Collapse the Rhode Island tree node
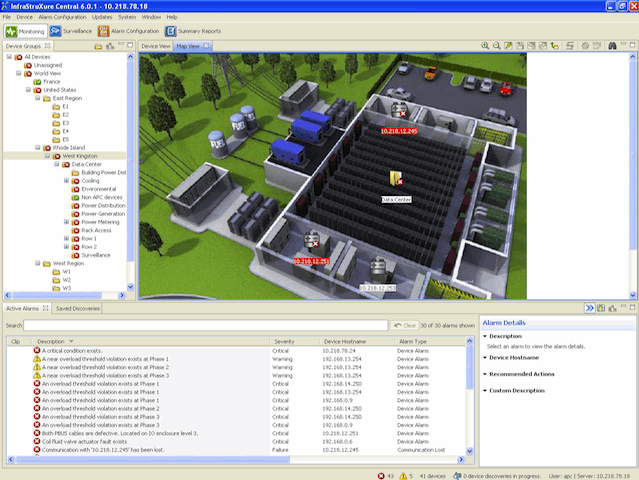The height and width of the screenshot is (480, 639). [x=38, y=148]
